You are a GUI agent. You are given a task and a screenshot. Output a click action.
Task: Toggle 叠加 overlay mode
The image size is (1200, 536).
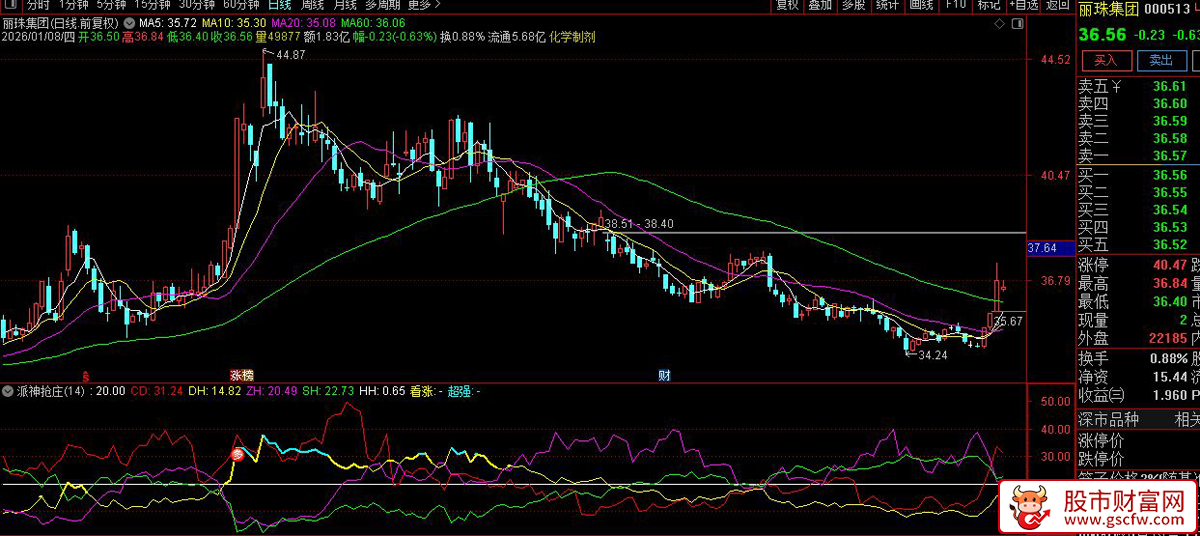(x=820, y=5)
